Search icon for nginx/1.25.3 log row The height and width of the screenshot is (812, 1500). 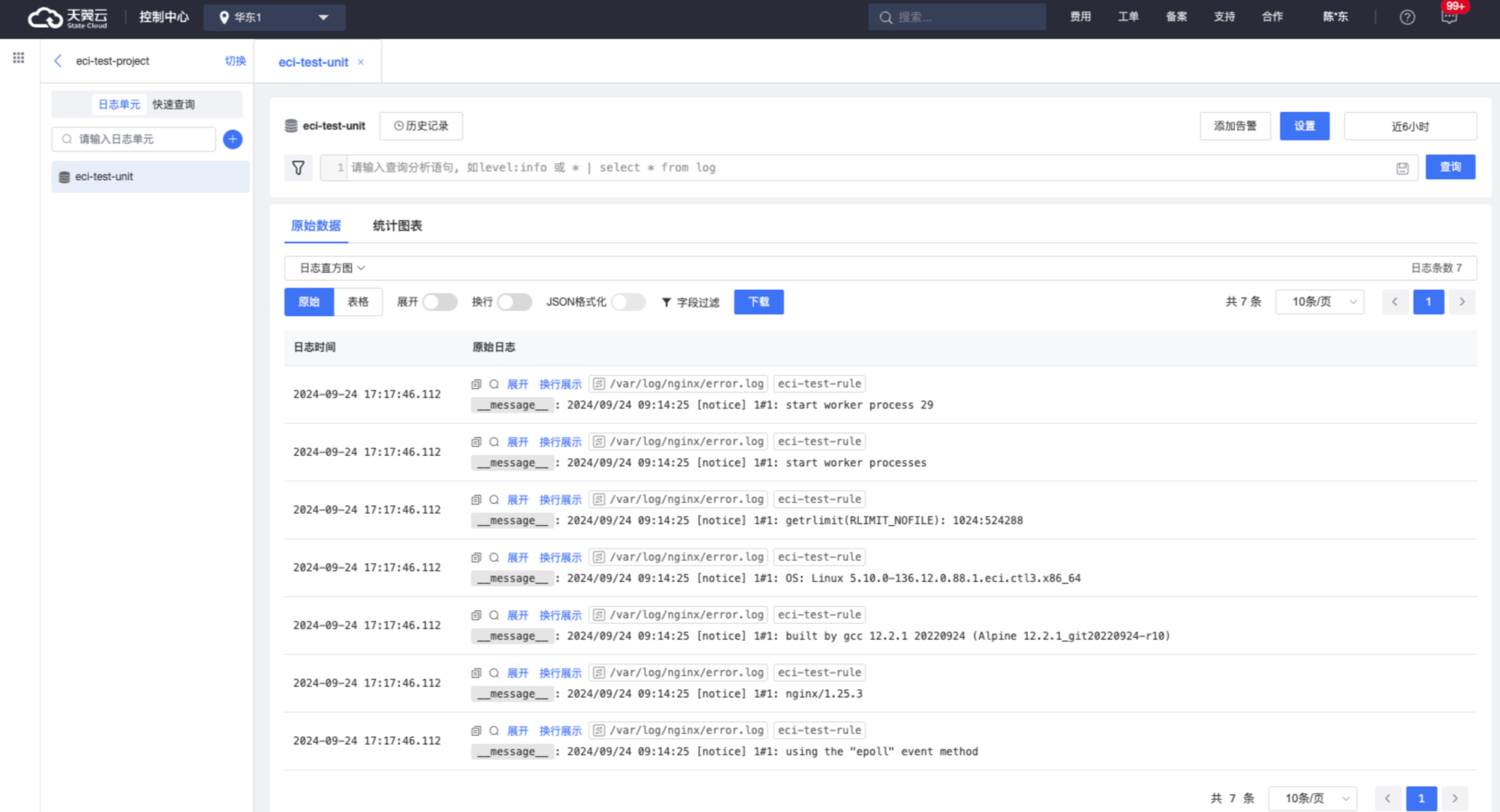[x=494, y=673]
